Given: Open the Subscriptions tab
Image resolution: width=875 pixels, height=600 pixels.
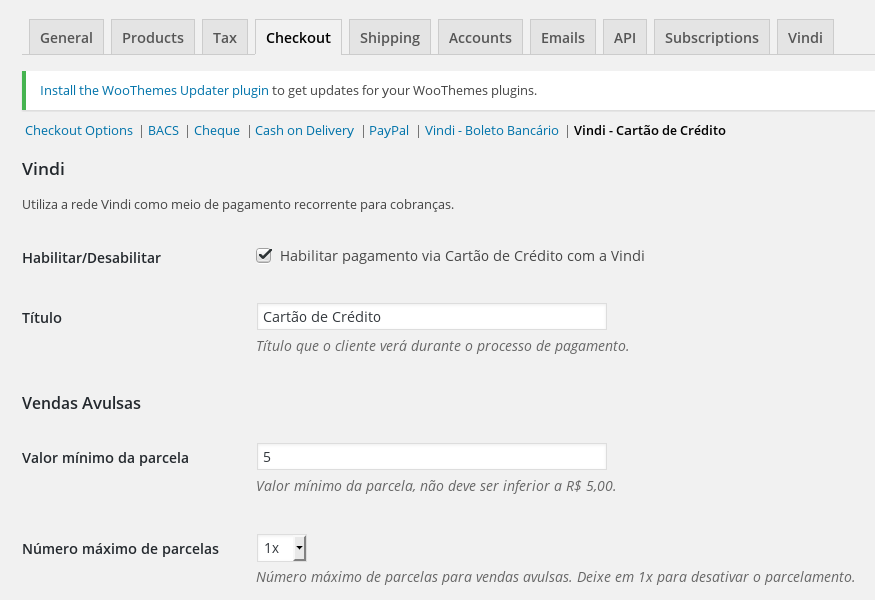Looking at the screenshot, I should (x=712, y=37).
